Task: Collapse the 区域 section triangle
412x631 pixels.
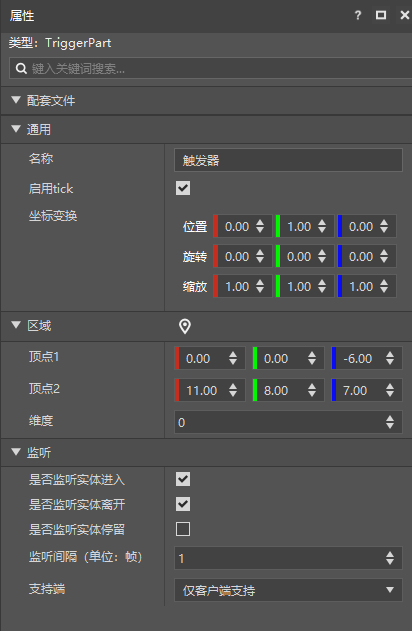Action: [16, 325]
